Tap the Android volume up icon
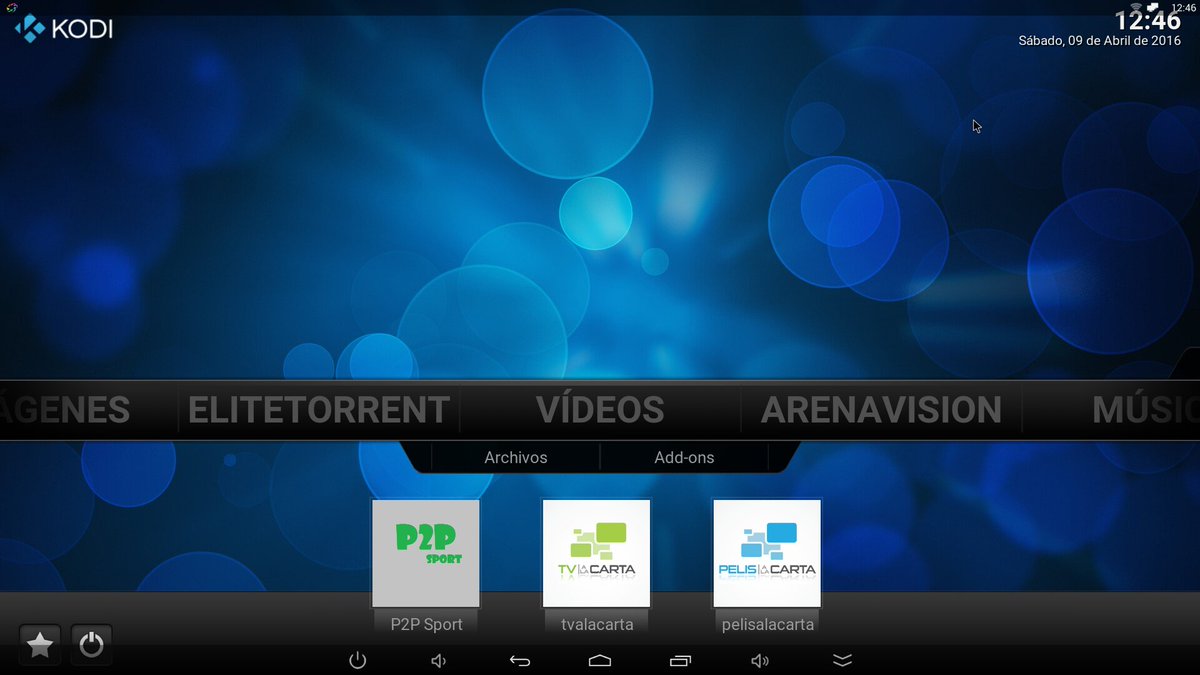Viewport: 1200px width, 675px height. (x=761, y=660)
